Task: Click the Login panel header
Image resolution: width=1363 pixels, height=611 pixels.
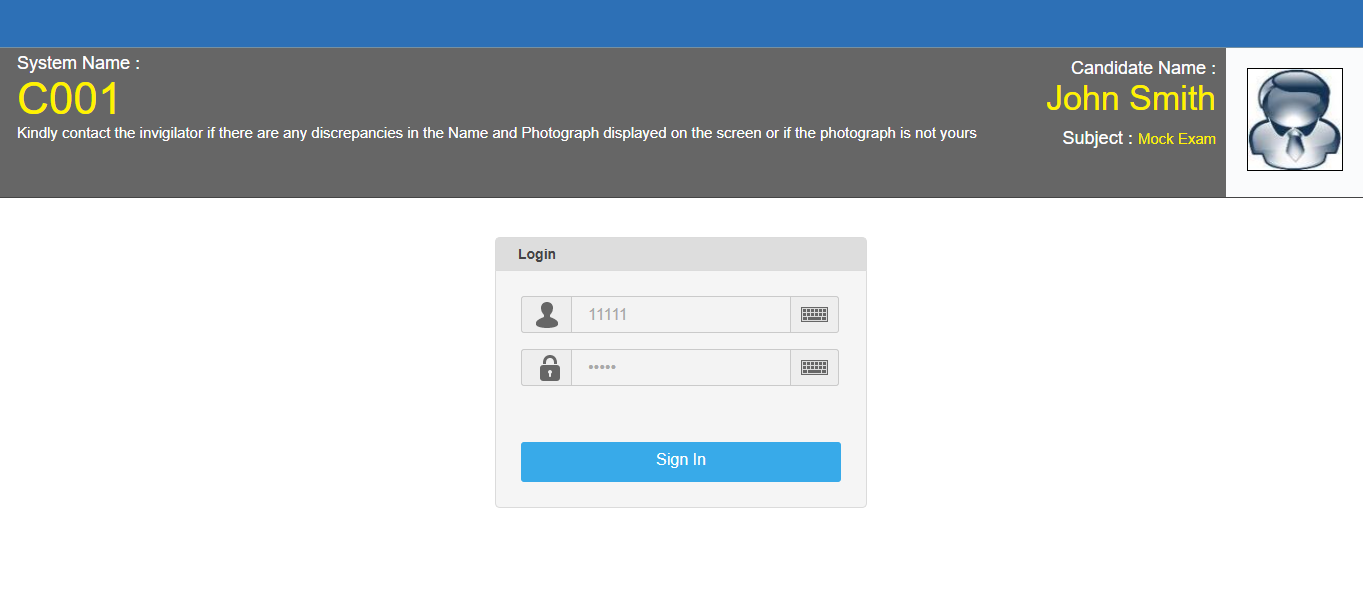Action: point(680,254)
